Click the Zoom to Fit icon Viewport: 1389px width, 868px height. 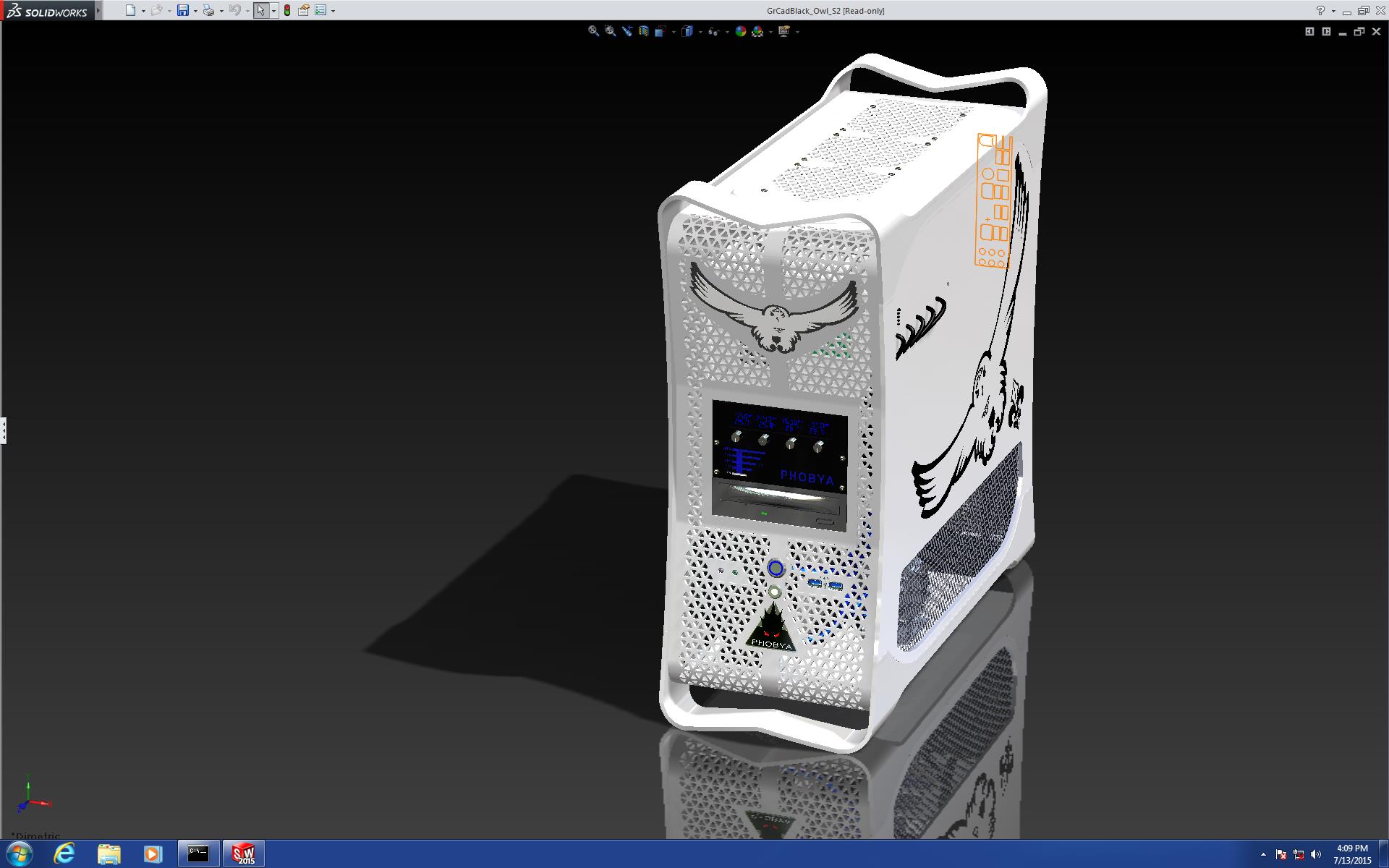click(593, 31)
